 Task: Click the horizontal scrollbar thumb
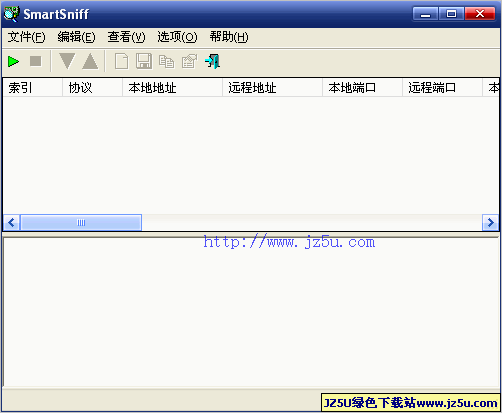tap(81, 222)
